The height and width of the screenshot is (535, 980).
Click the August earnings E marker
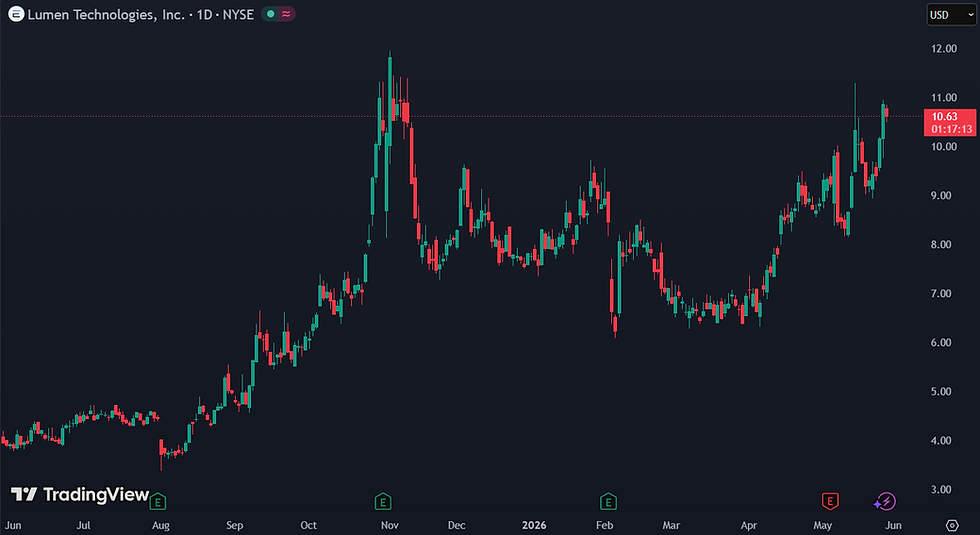158,501
